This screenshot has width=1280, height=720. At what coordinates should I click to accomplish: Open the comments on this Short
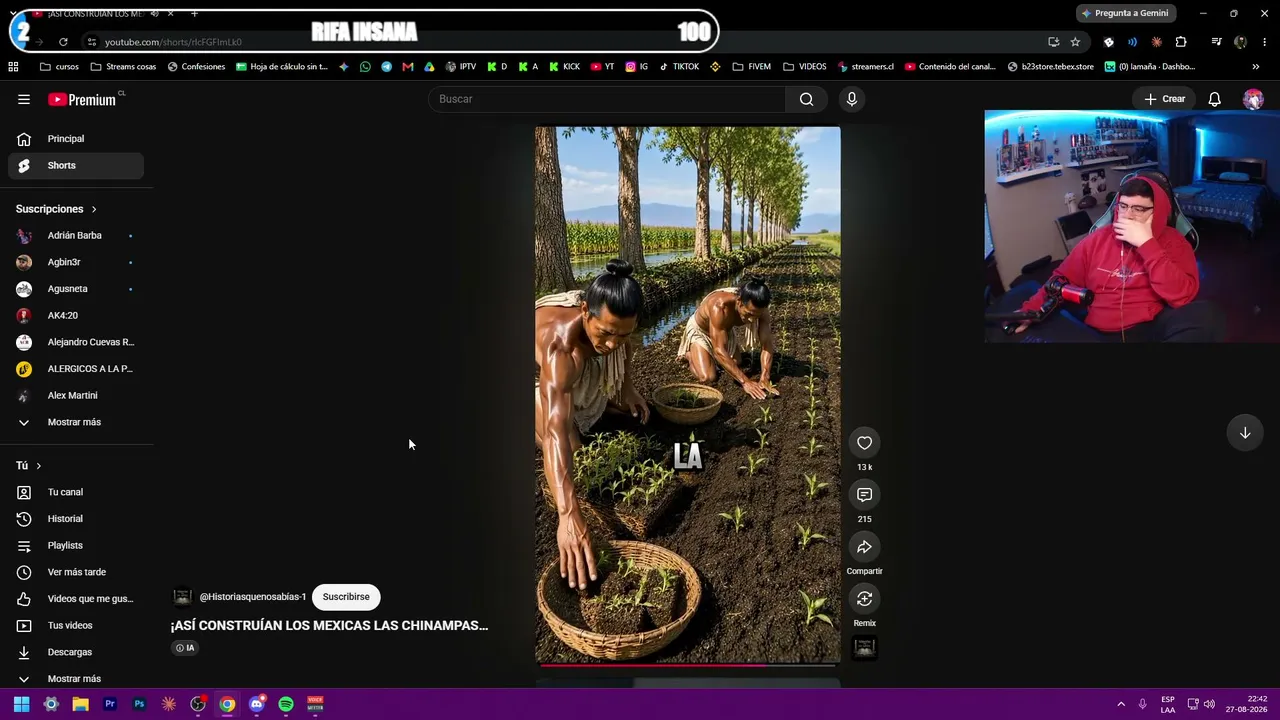click(864, 495)
